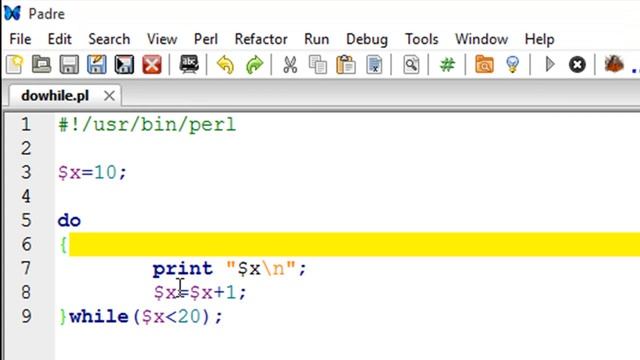The image size is (640, 360).
Task: Click the print "$x\n"; statement
Action: click(229, 269)
